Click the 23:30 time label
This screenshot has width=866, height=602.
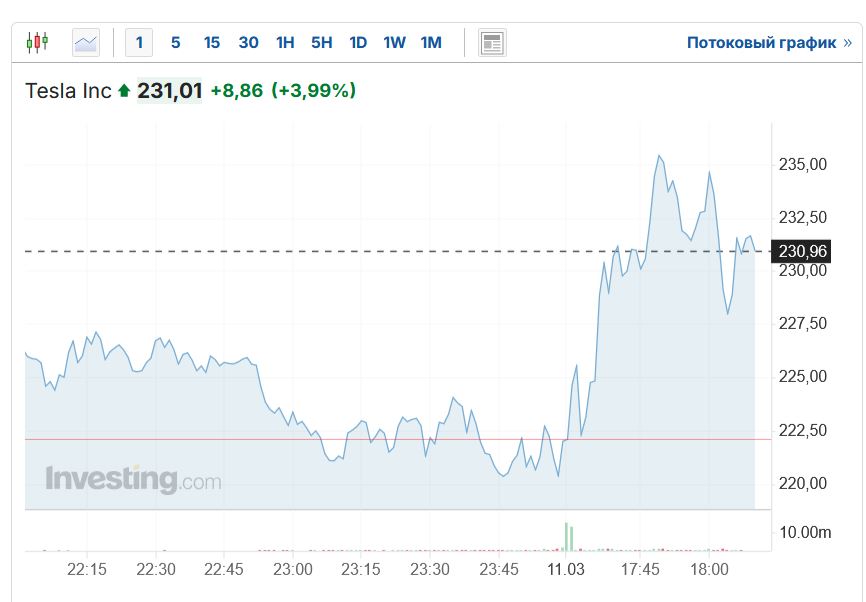point(430,569)
